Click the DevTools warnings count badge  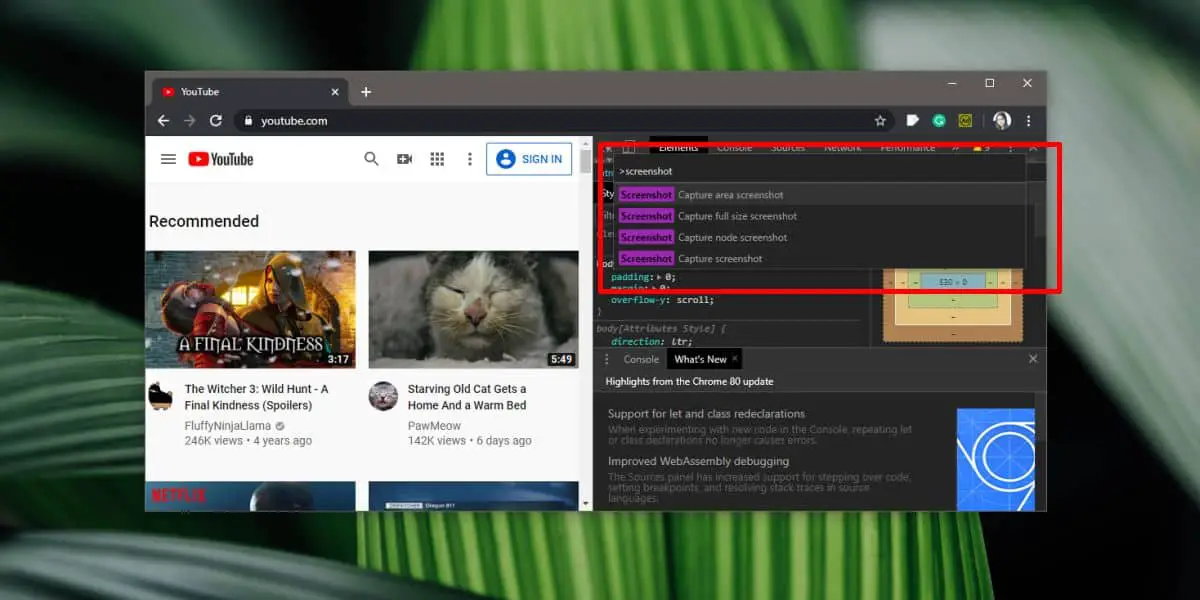tap(982, 148)
